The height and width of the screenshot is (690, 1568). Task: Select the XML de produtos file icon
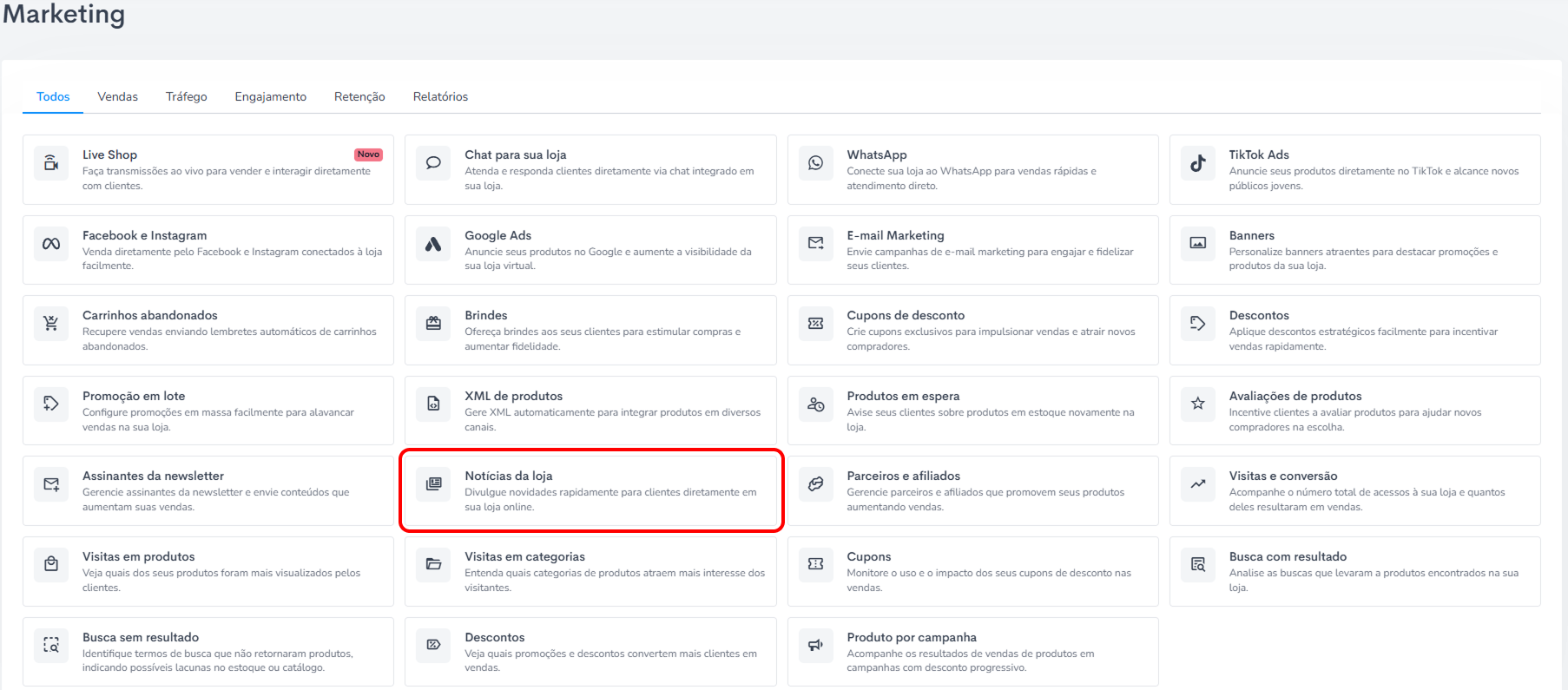point(433,404)
